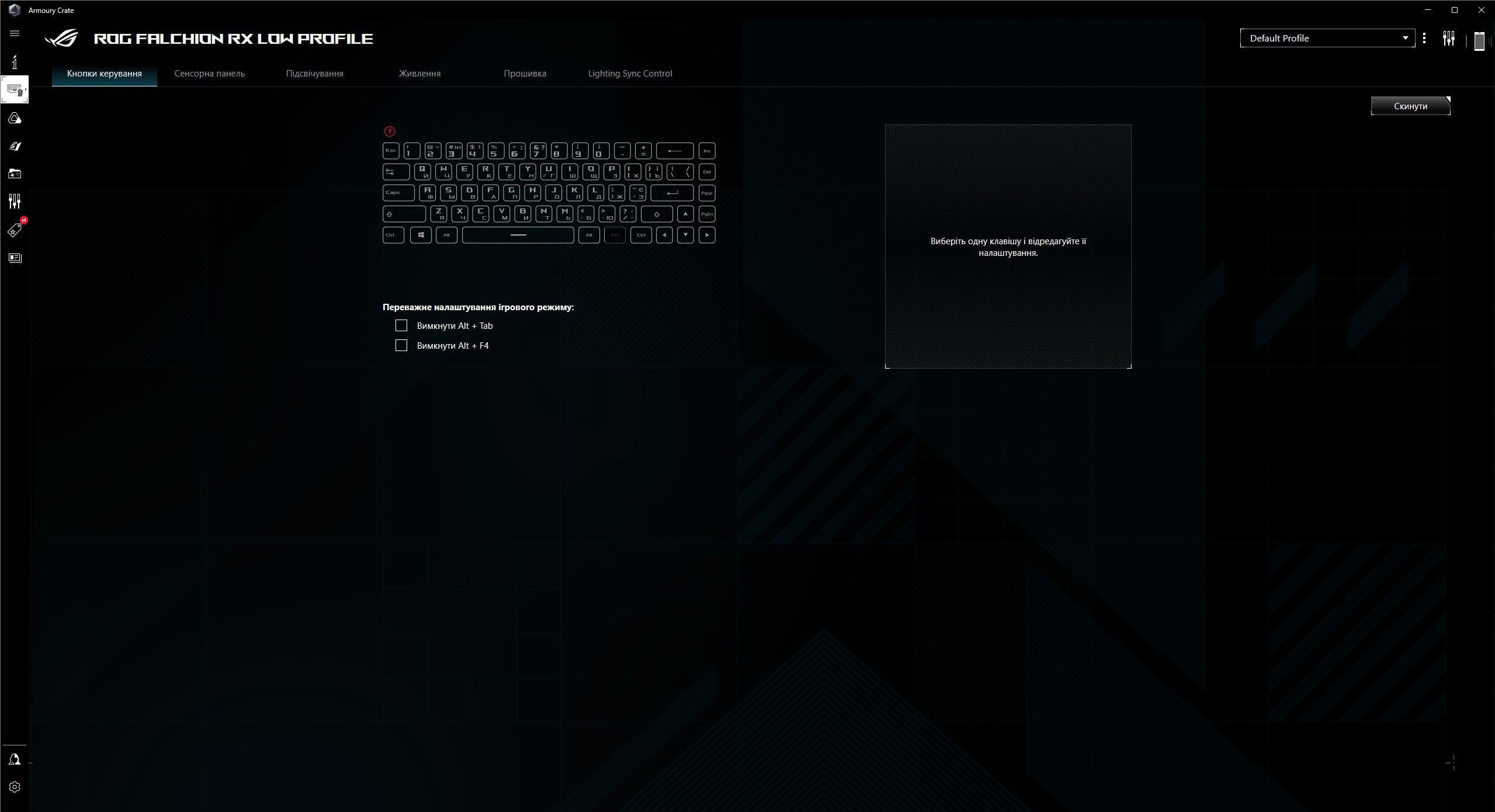Select the A key on keyboard layout
The height and width of the screenshot is (812, 1495).
pos(428,193)
